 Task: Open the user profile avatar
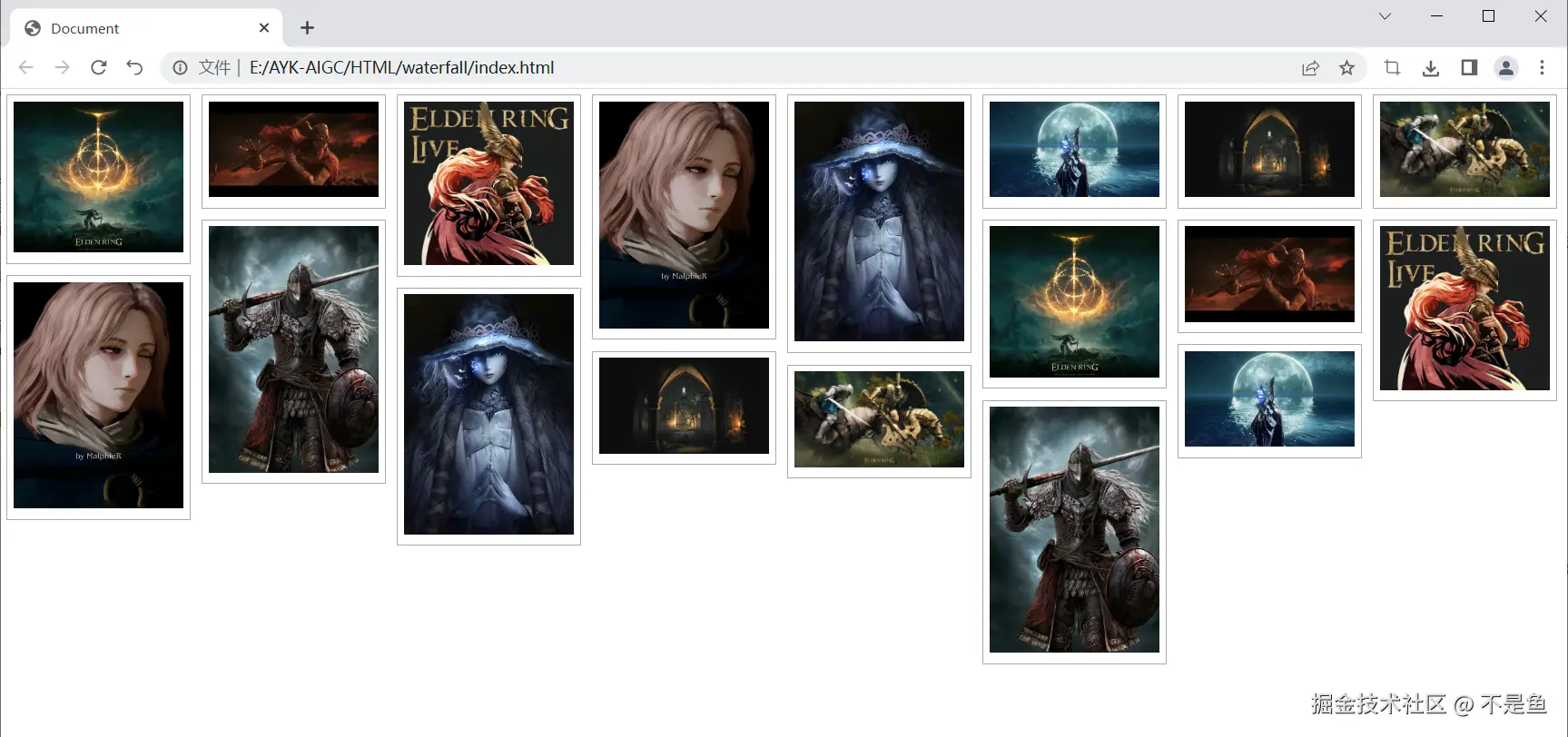coord(1506,67)
